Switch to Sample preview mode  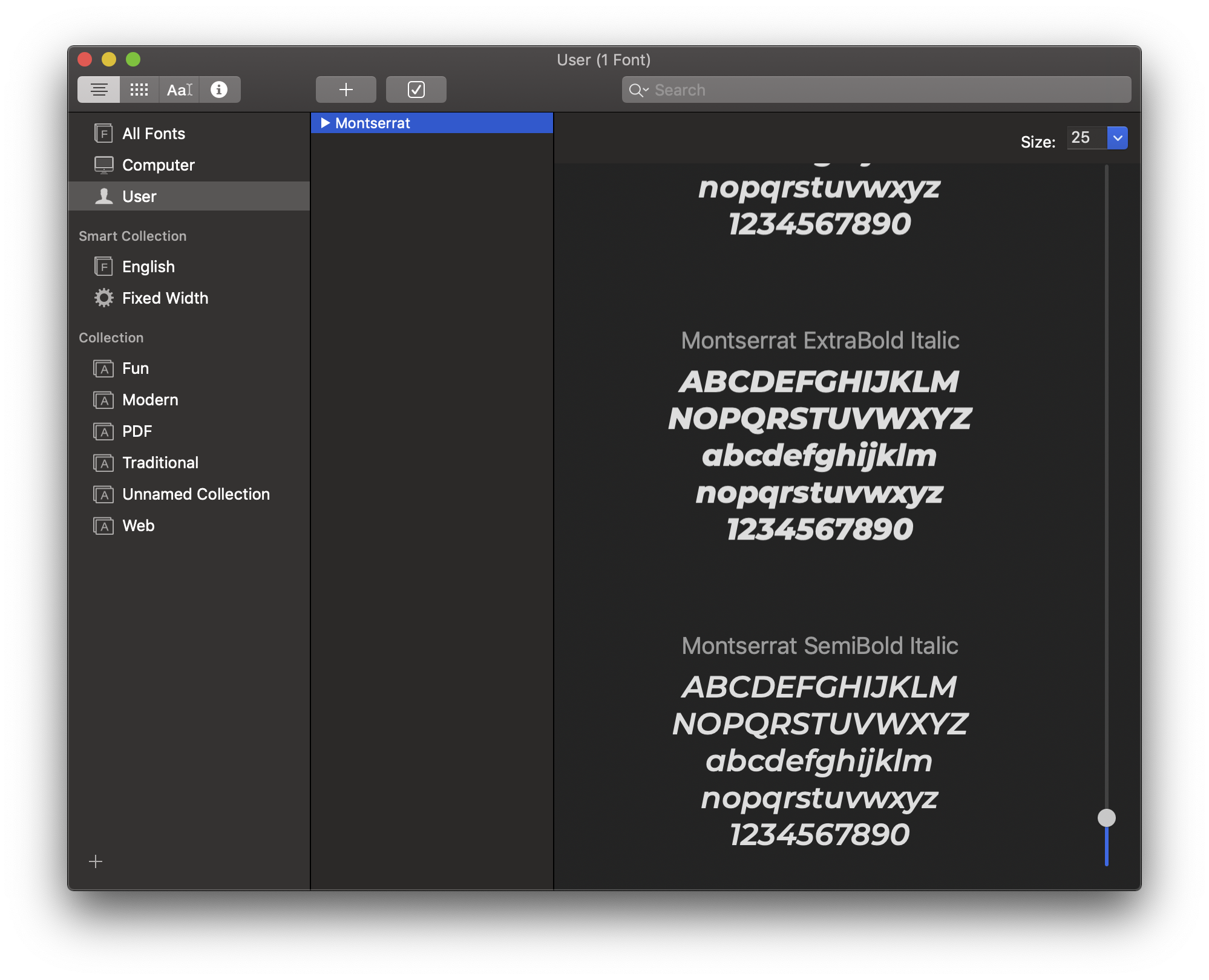[99, 90]
